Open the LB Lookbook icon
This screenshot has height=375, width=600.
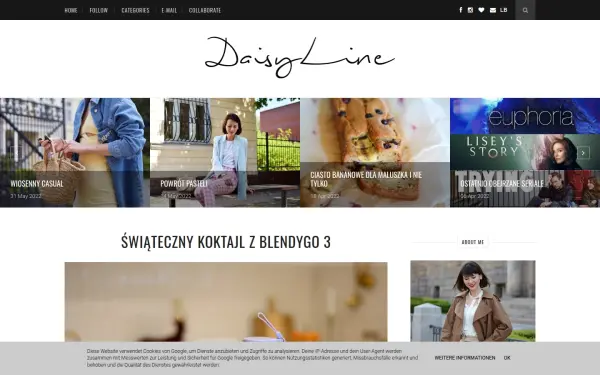click(x=504, y=10)
